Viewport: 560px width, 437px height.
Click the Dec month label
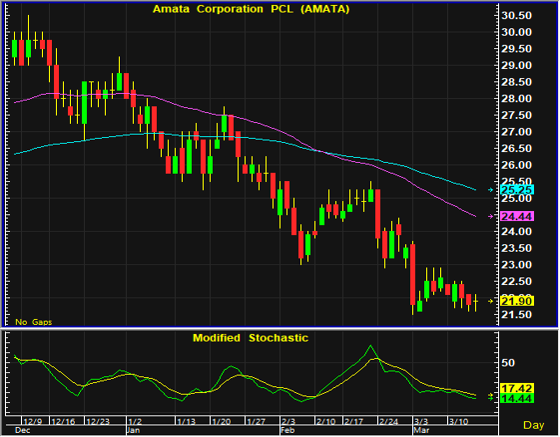click(22, 431)
